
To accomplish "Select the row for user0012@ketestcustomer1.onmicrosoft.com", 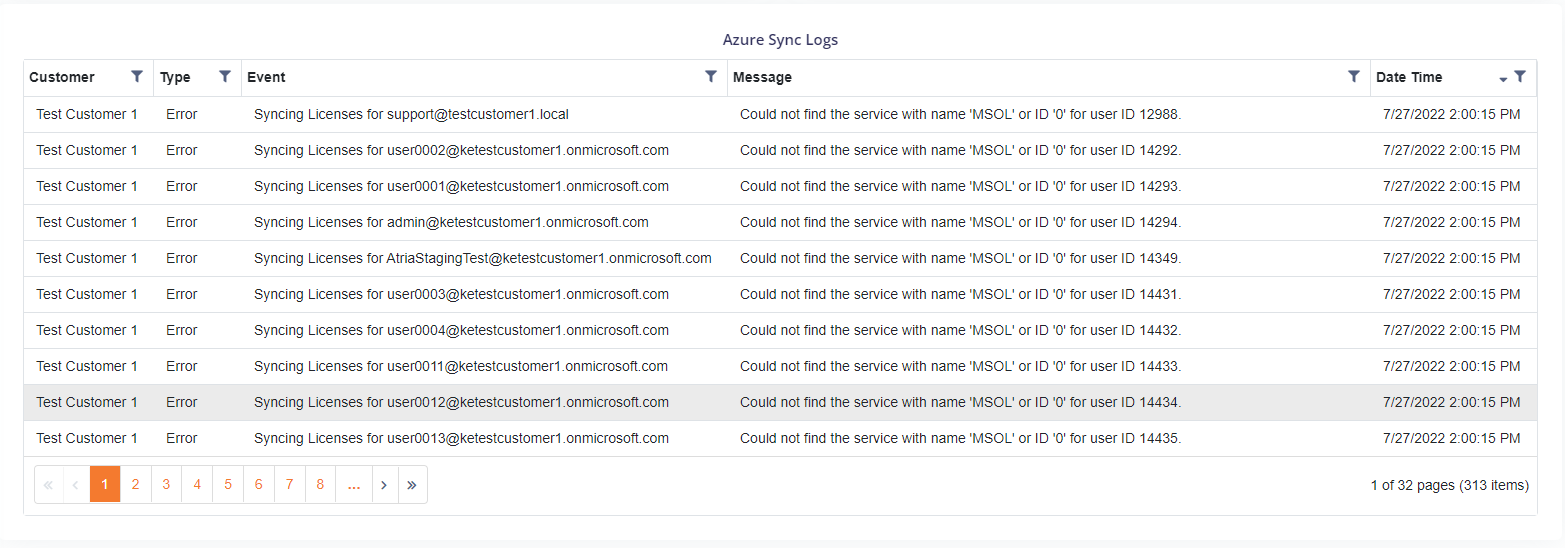I will tap(780, 402).
